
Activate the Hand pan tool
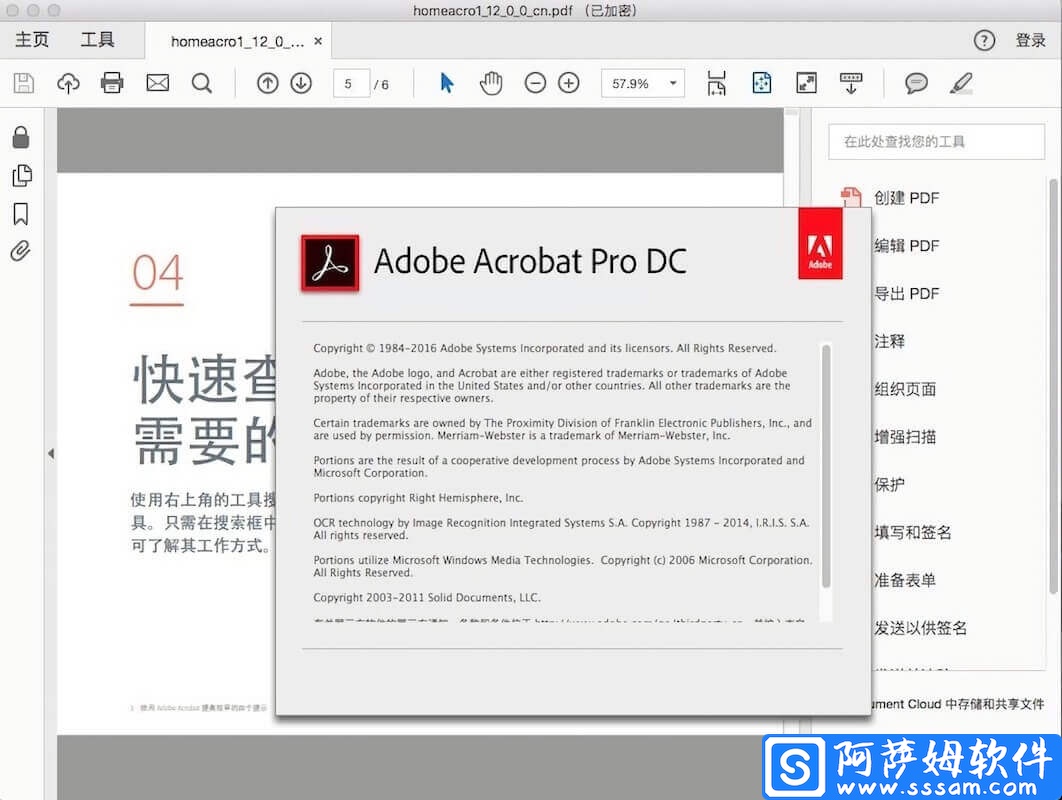pos(491,83)
